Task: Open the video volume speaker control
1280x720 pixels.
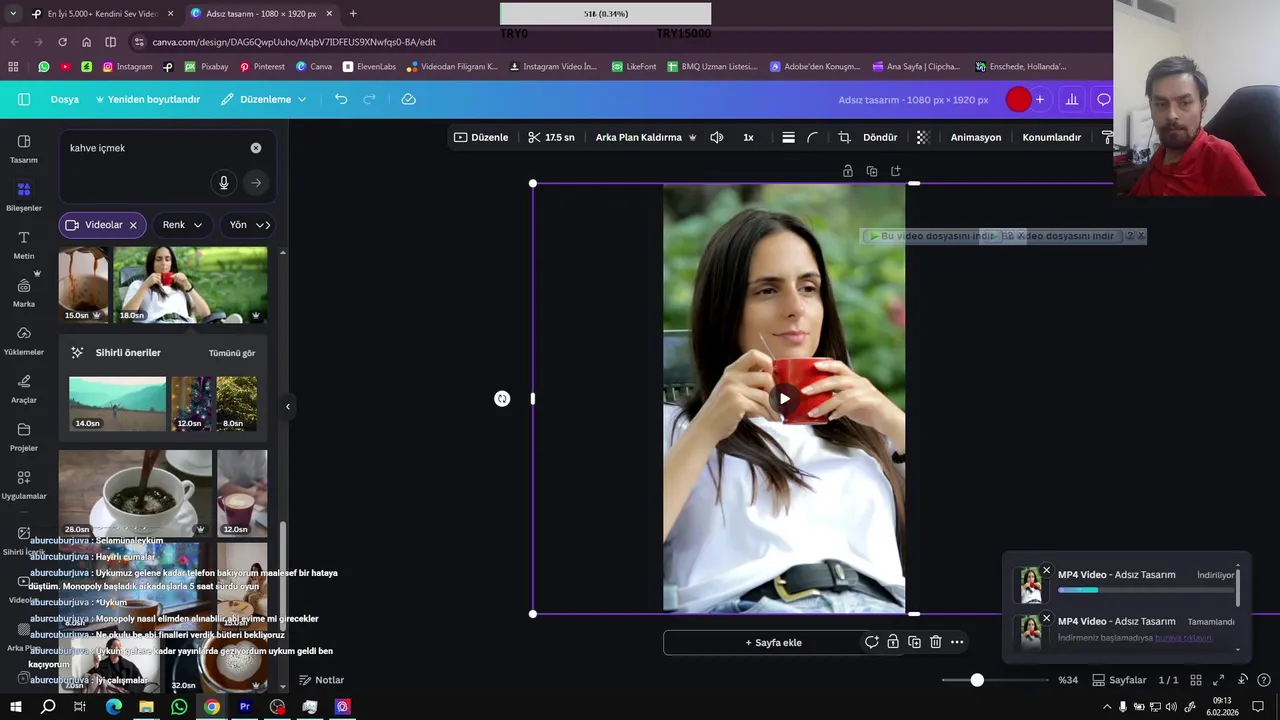Action: point(716,137)
